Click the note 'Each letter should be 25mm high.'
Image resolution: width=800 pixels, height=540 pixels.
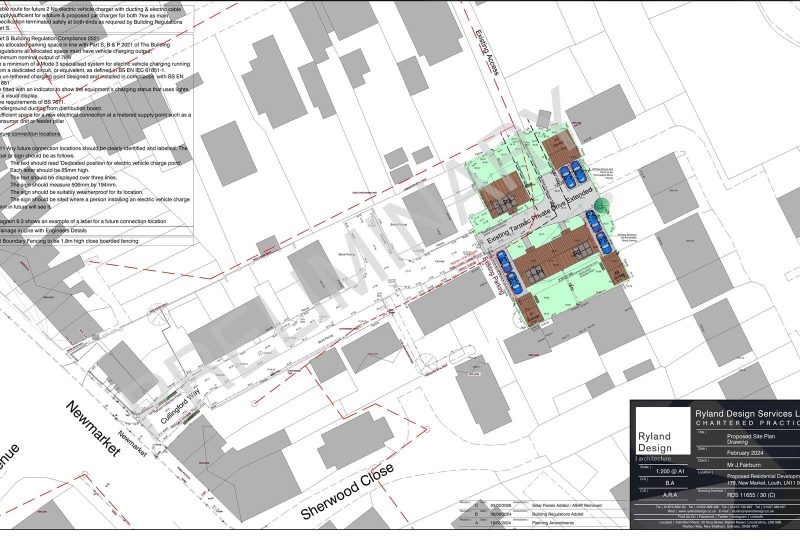coord(49,170)
